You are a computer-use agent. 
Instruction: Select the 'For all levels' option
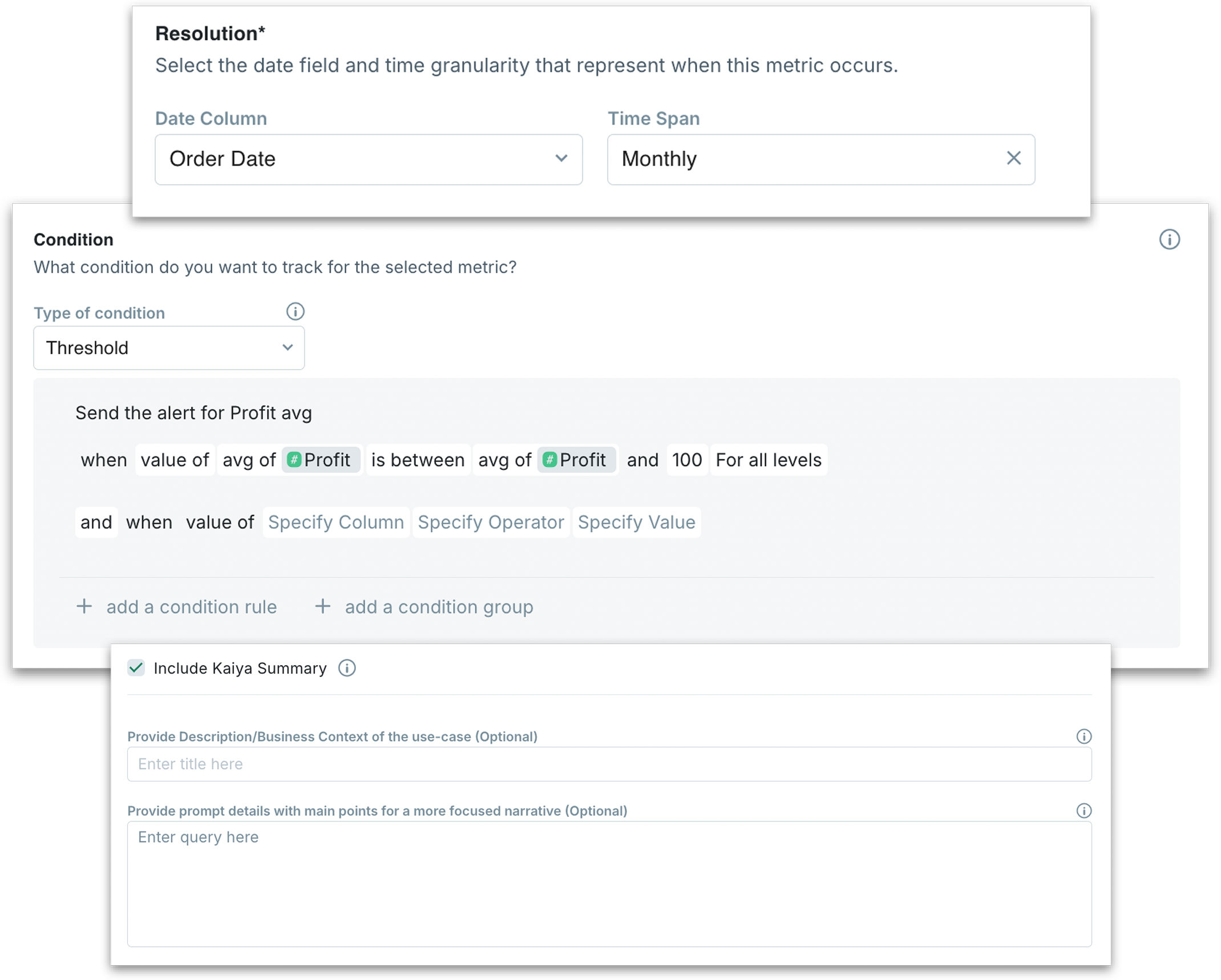768,460
